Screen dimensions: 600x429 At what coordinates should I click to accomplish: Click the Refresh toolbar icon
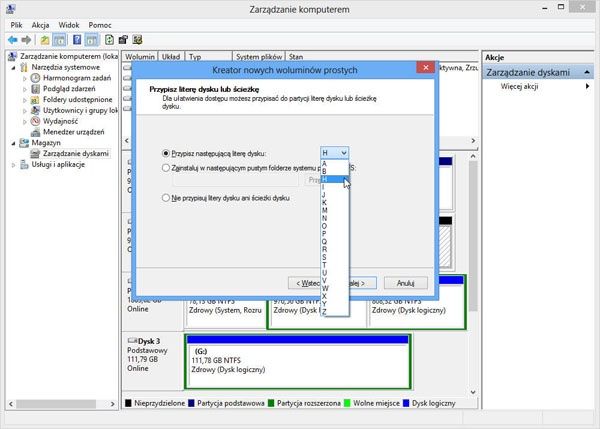[x=109, y=40]
